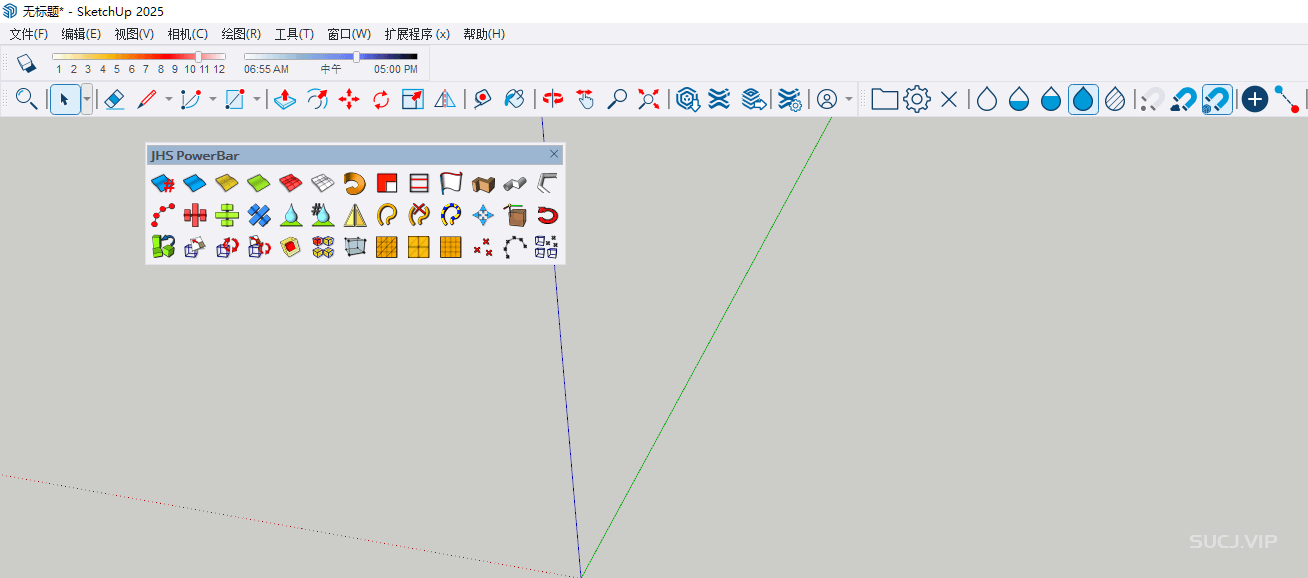
Task: Select the Rotate tool
Action: pyautogui.click(x=381, y=99)
